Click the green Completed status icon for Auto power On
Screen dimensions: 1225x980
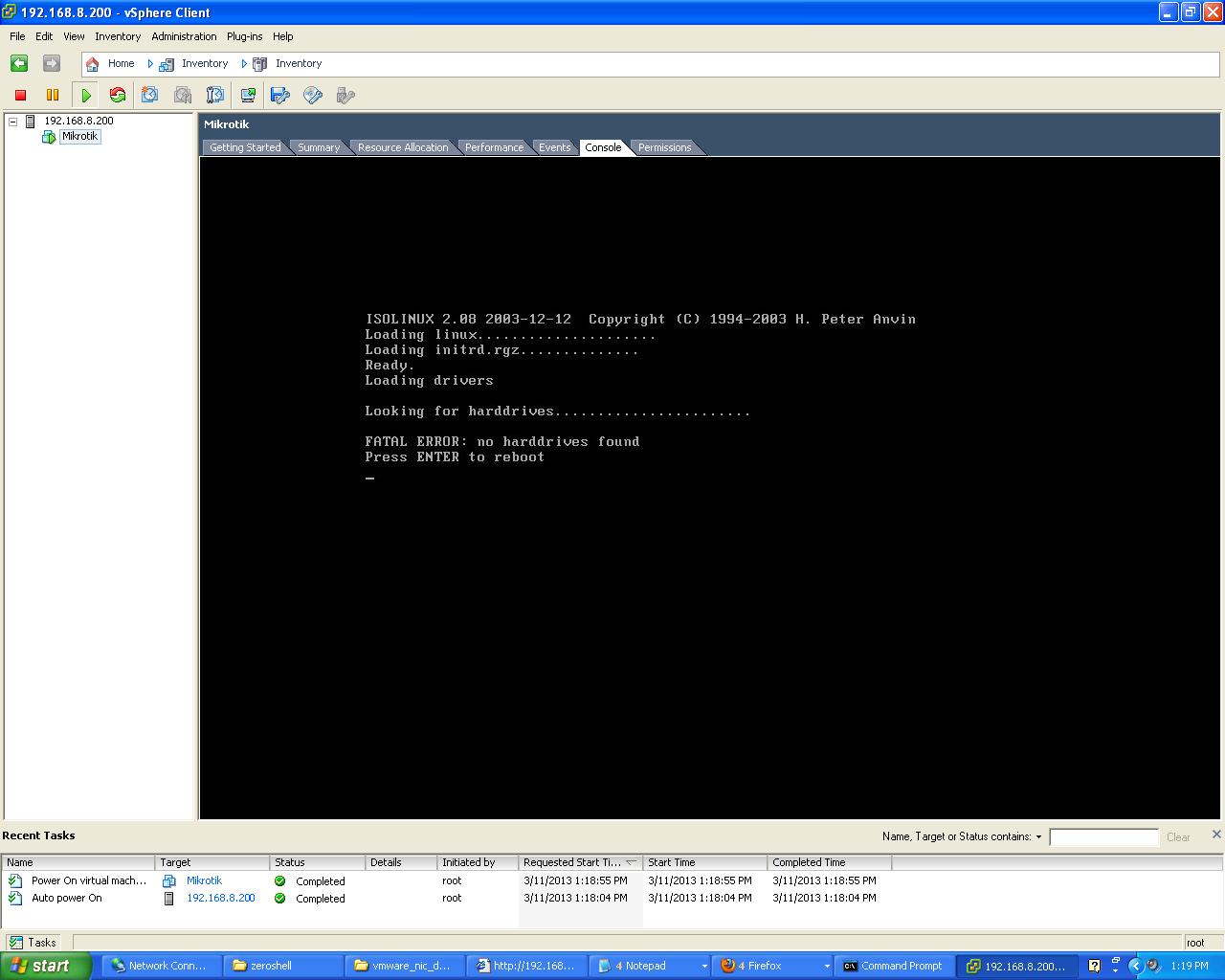click(x=279, y=898)
